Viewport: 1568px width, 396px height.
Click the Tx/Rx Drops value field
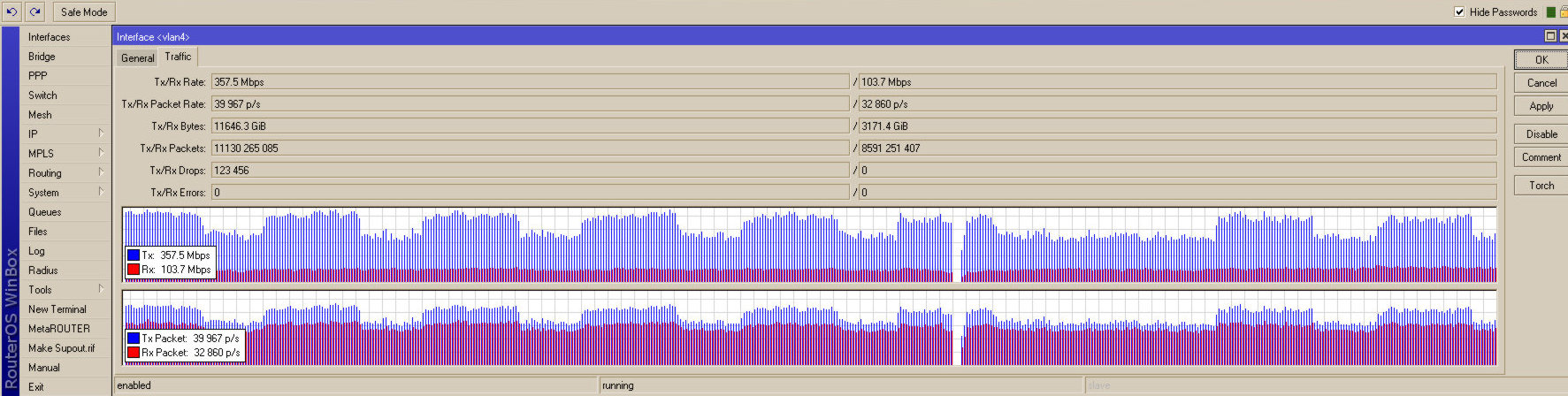(x=529, y=171)
